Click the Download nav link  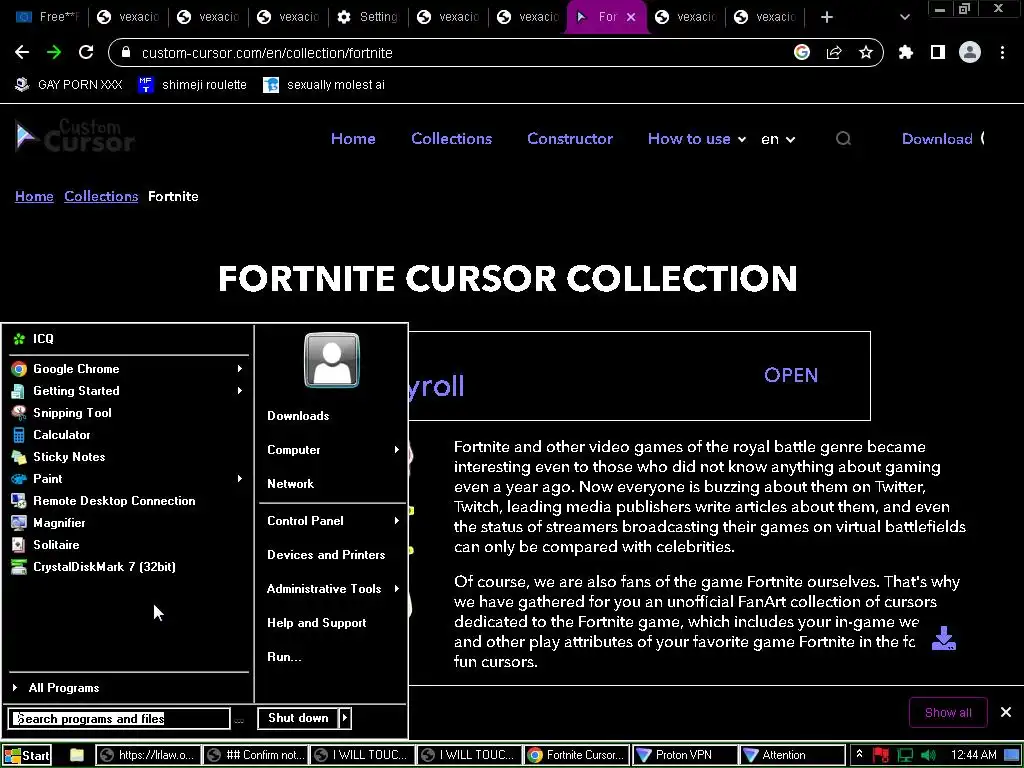click(936, 138)
